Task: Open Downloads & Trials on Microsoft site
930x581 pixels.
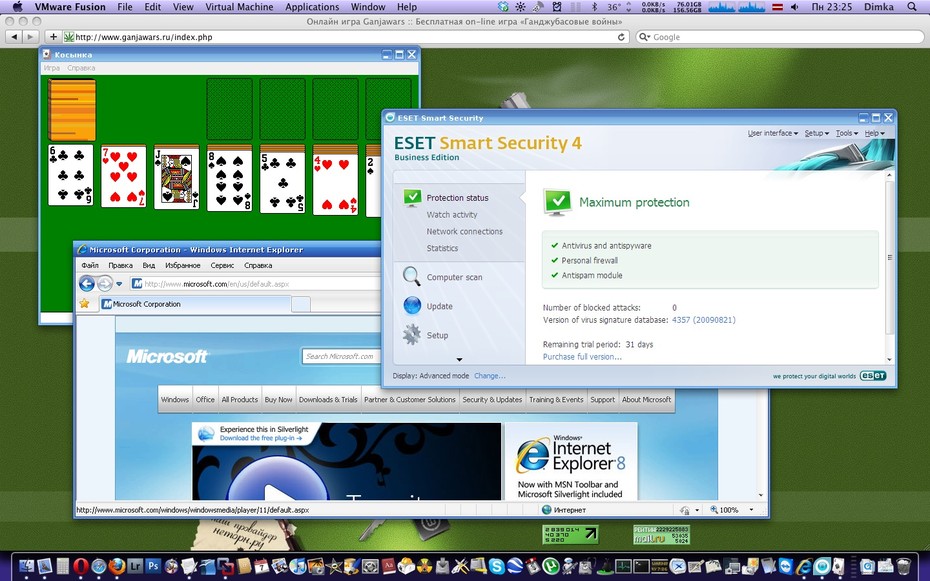Action: click(328, 400)
